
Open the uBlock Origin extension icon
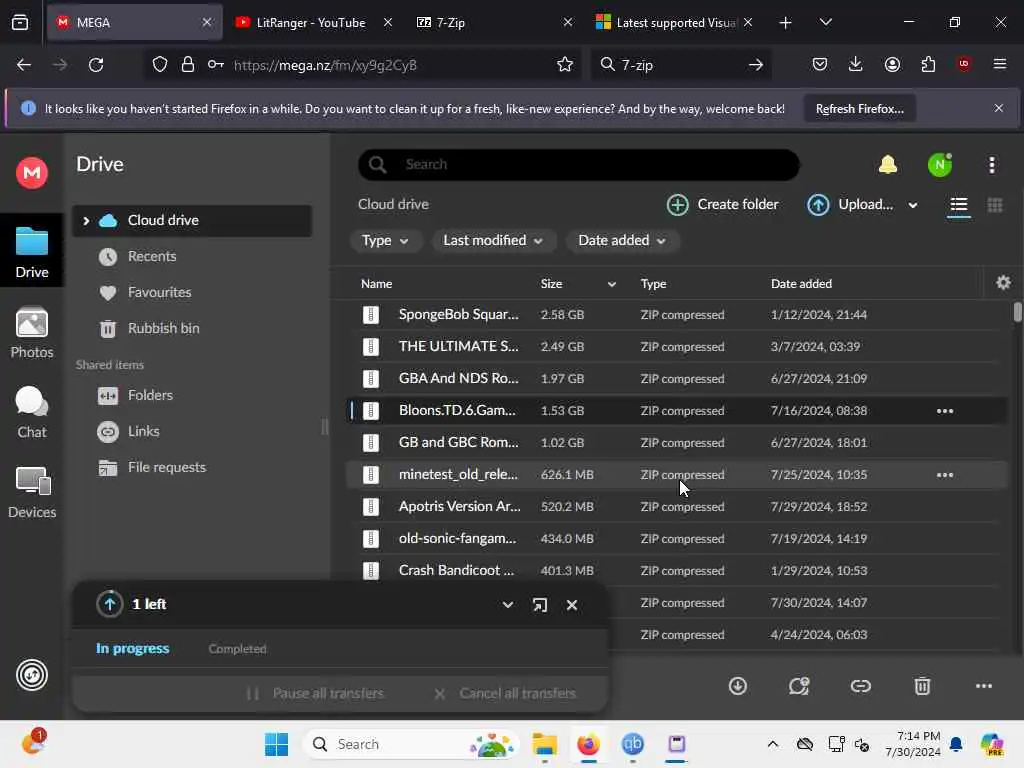tap(963, 64)
